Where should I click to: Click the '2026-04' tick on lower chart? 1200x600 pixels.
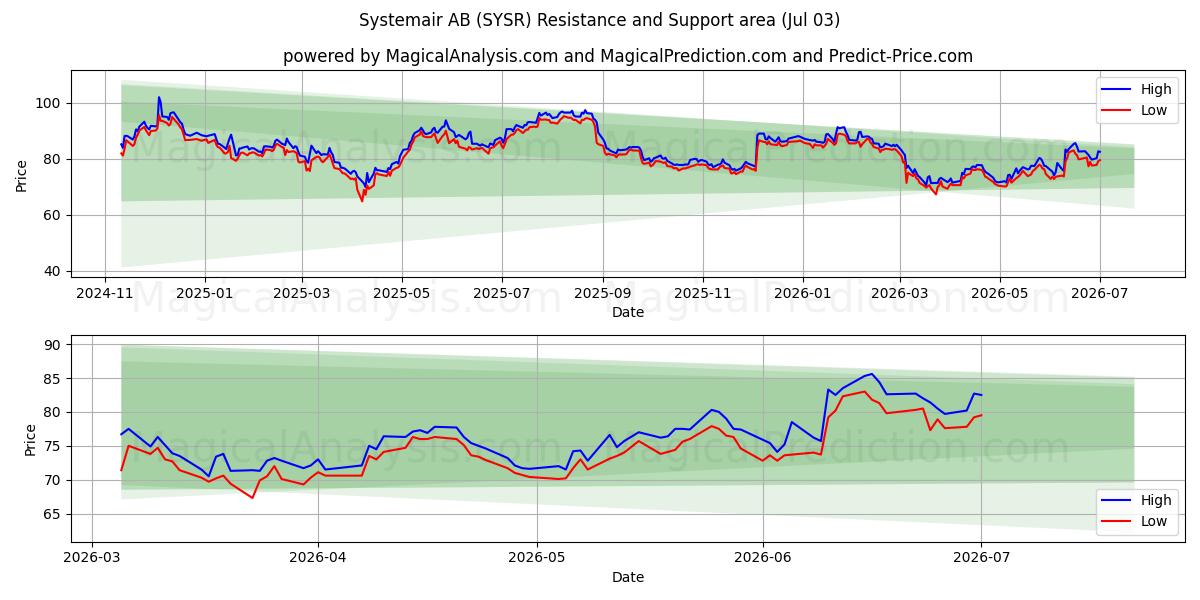(x=318, y=558)
